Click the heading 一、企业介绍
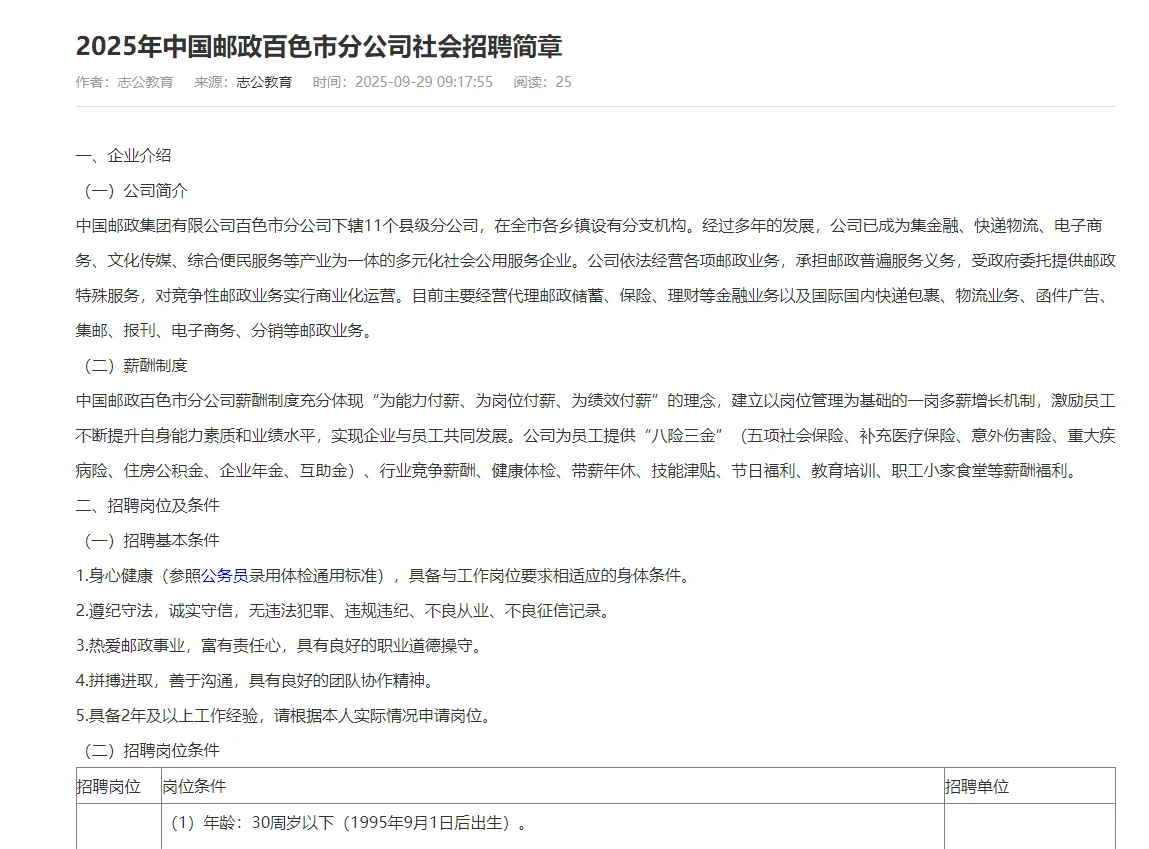The image size is (1149, 849). 123,155
